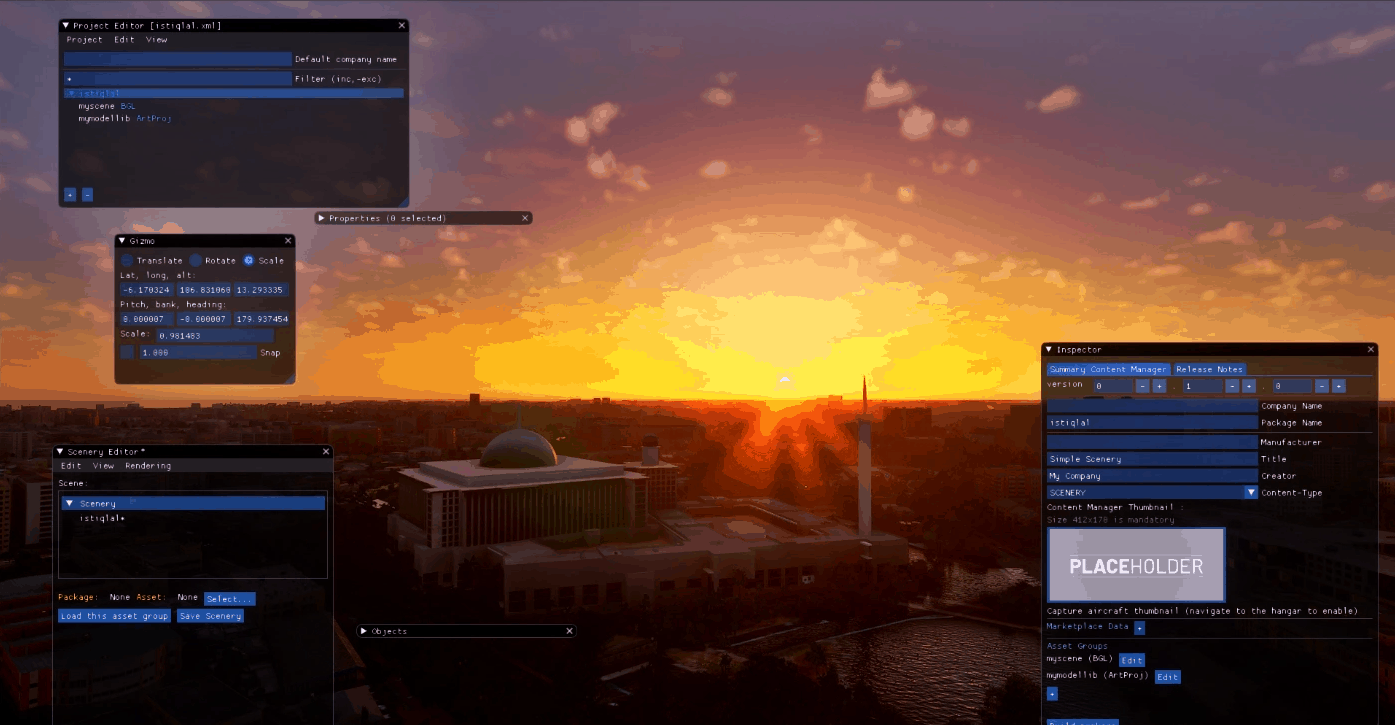Open the Content-Type SCENERY dropdown

point(1250,493)
